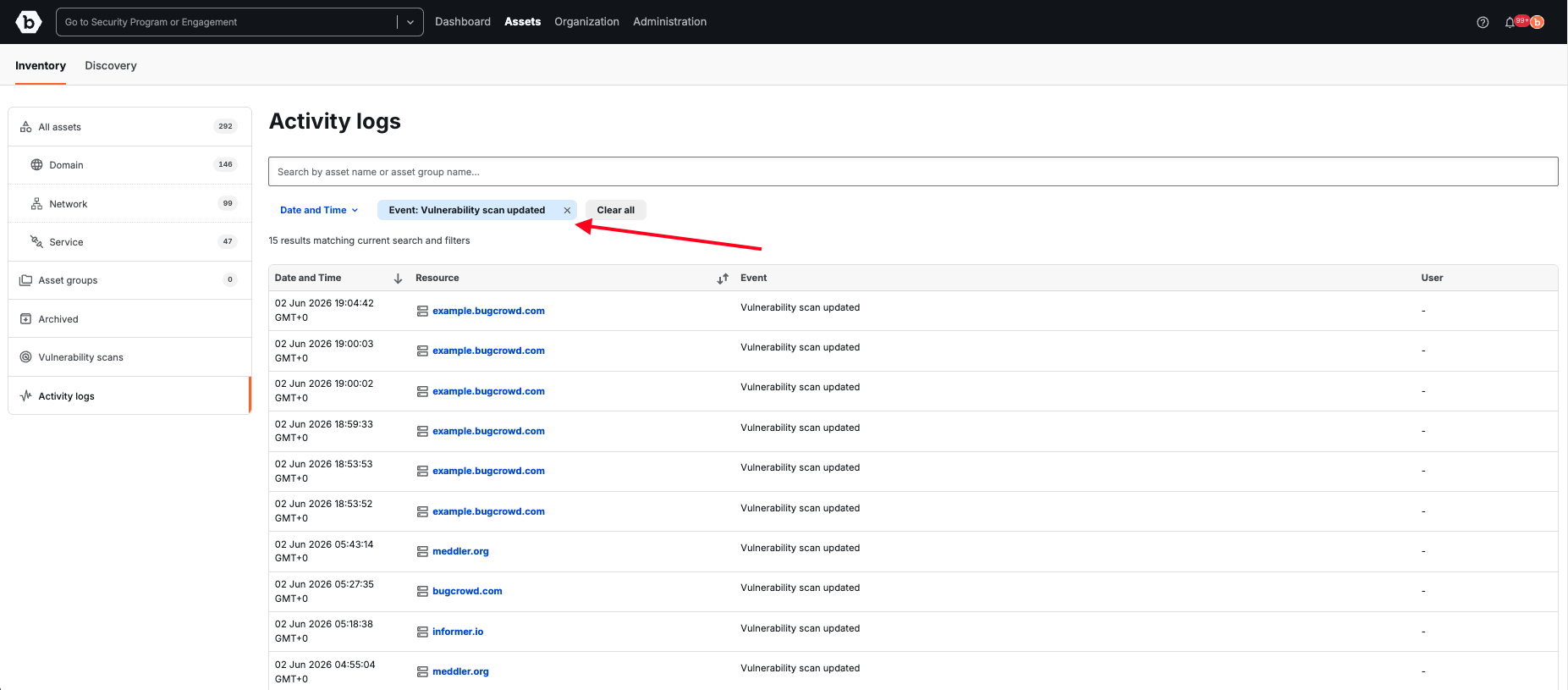Click server icon for 19:04:42 example.bugcrowd.com row

422,312
